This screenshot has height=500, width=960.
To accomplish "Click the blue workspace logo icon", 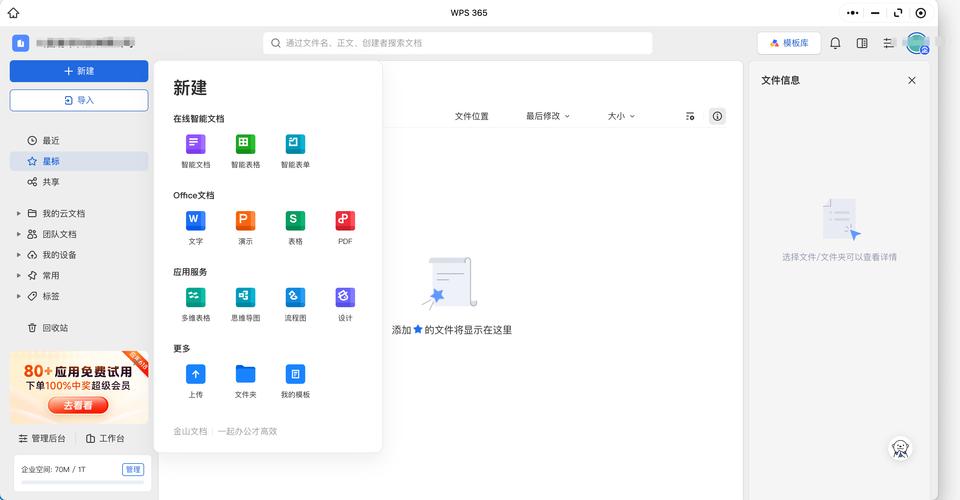I will tap(21, 43).
